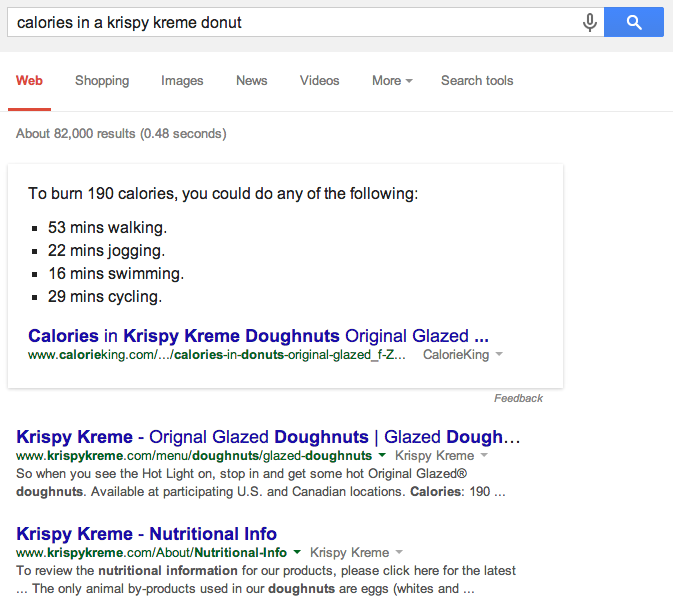This screenshot has width=673, height=612.
Task: Expand Krispy Kreme source arrow for Nutritional Info
Action: pyautogui.click(x=399, y=551)
